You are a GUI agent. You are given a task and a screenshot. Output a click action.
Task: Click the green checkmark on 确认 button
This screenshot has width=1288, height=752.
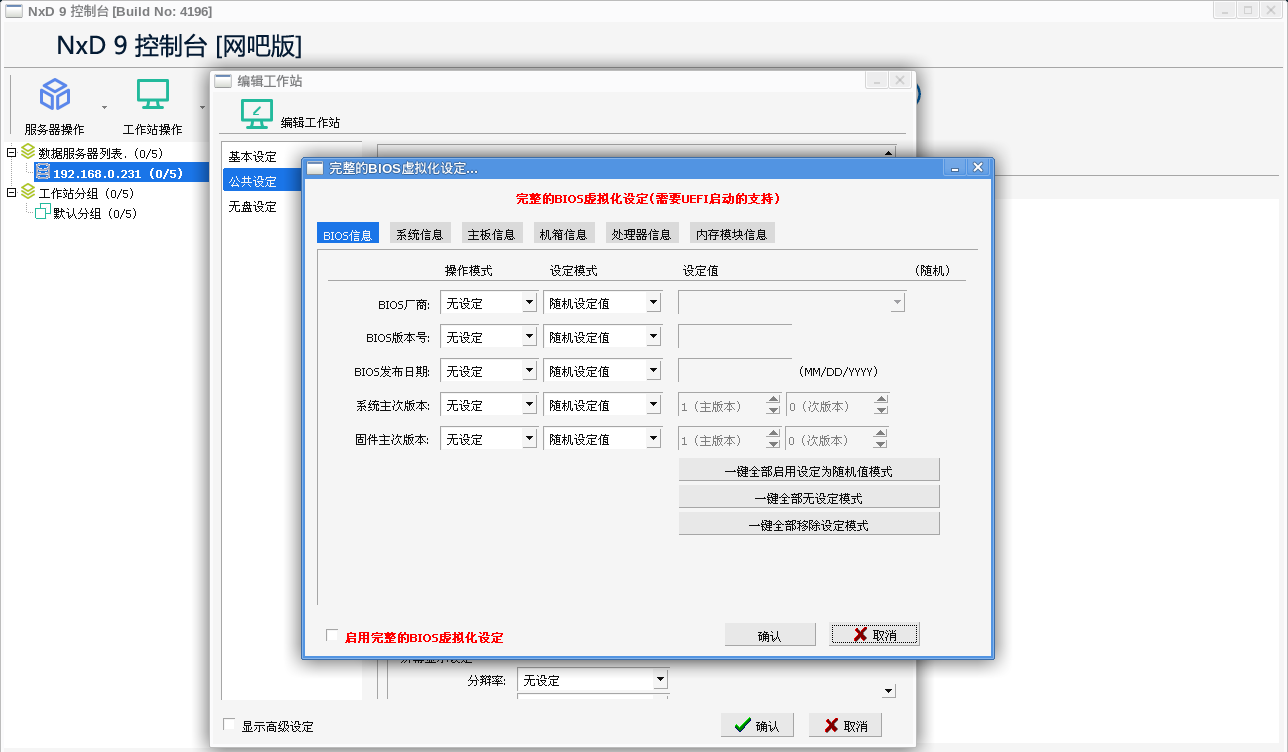pyautogui.click(x=742, y=725)
